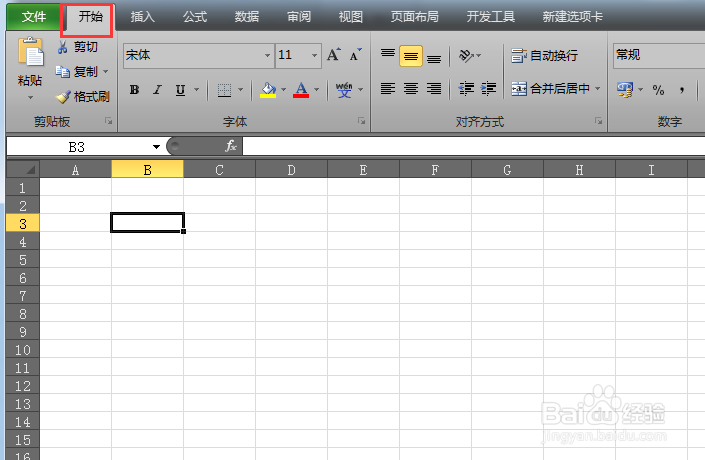
Task: Open fill color dropdown arrow
Action: (283, 89)
